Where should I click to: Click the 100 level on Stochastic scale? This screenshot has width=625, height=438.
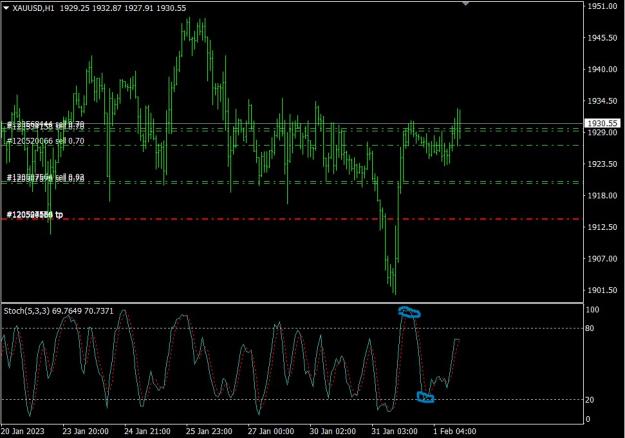click(x=593, y=310)
